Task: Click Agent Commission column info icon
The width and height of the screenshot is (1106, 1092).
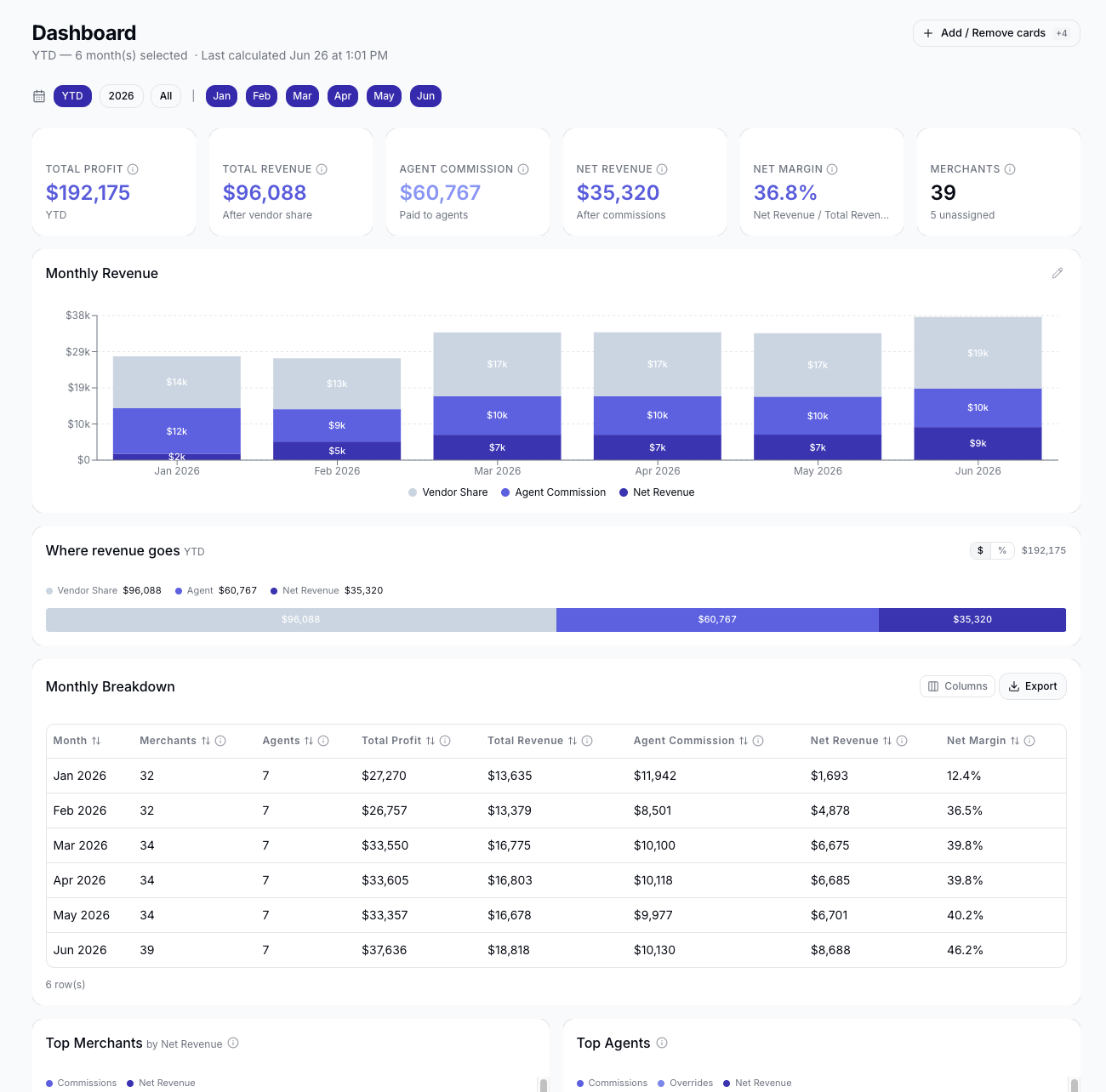Action: (x=758, y=741)
